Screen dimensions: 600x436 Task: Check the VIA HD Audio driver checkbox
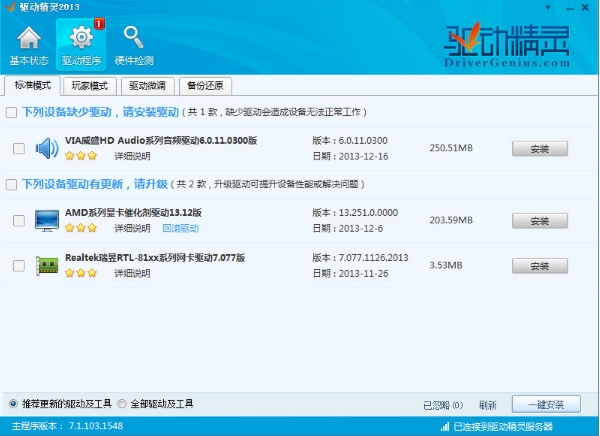click(x=19, y=149)
